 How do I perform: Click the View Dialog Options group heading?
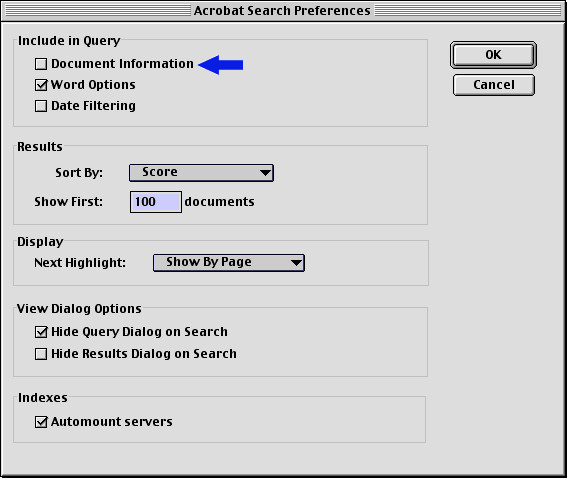(x=79, y=309)
